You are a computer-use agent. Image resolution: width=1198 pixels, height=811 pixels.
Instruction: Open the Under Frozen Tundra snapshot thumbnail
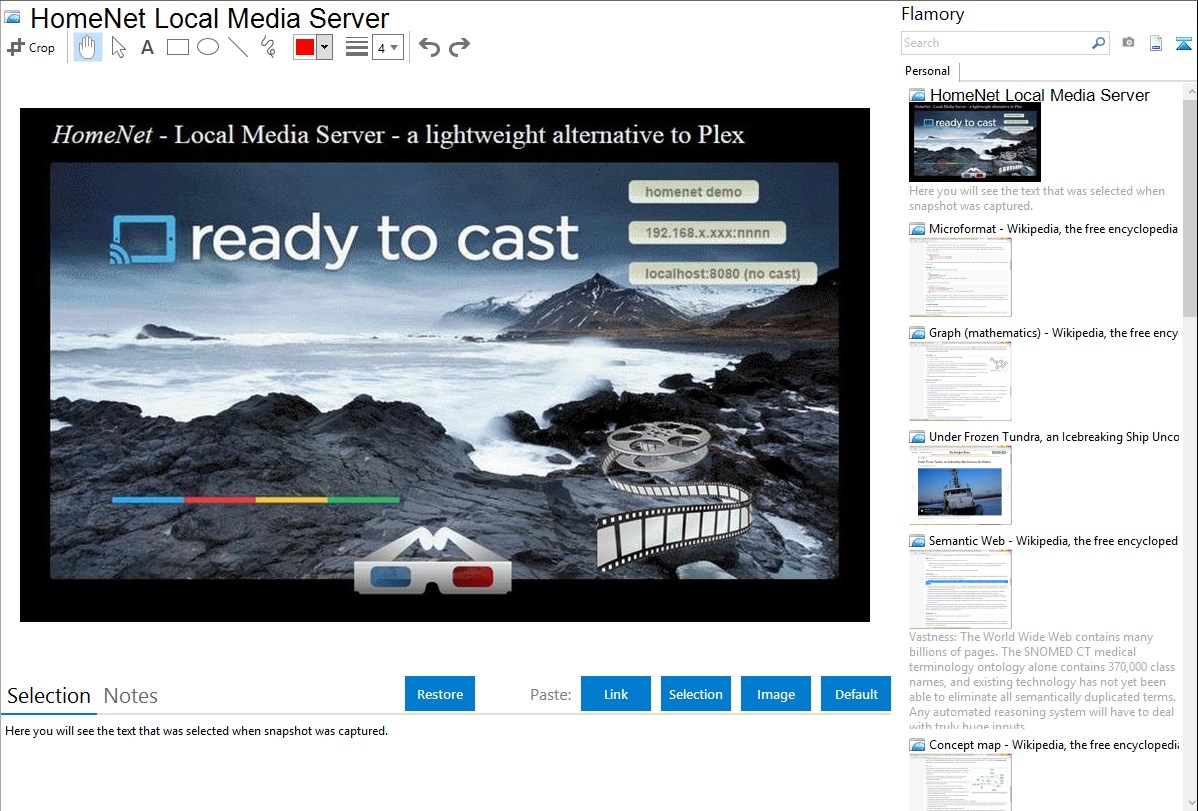960,485
